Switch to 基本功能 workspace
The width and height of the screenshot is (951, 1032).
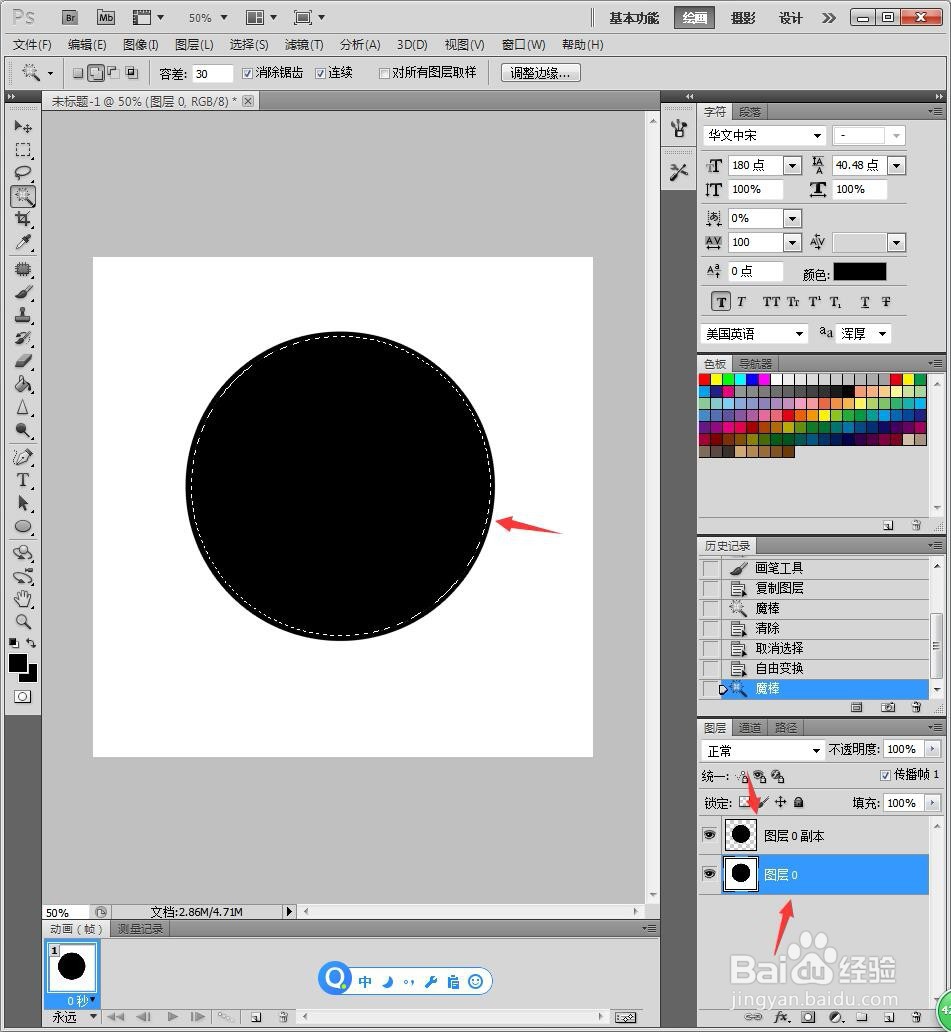click(x=633, y=18)
